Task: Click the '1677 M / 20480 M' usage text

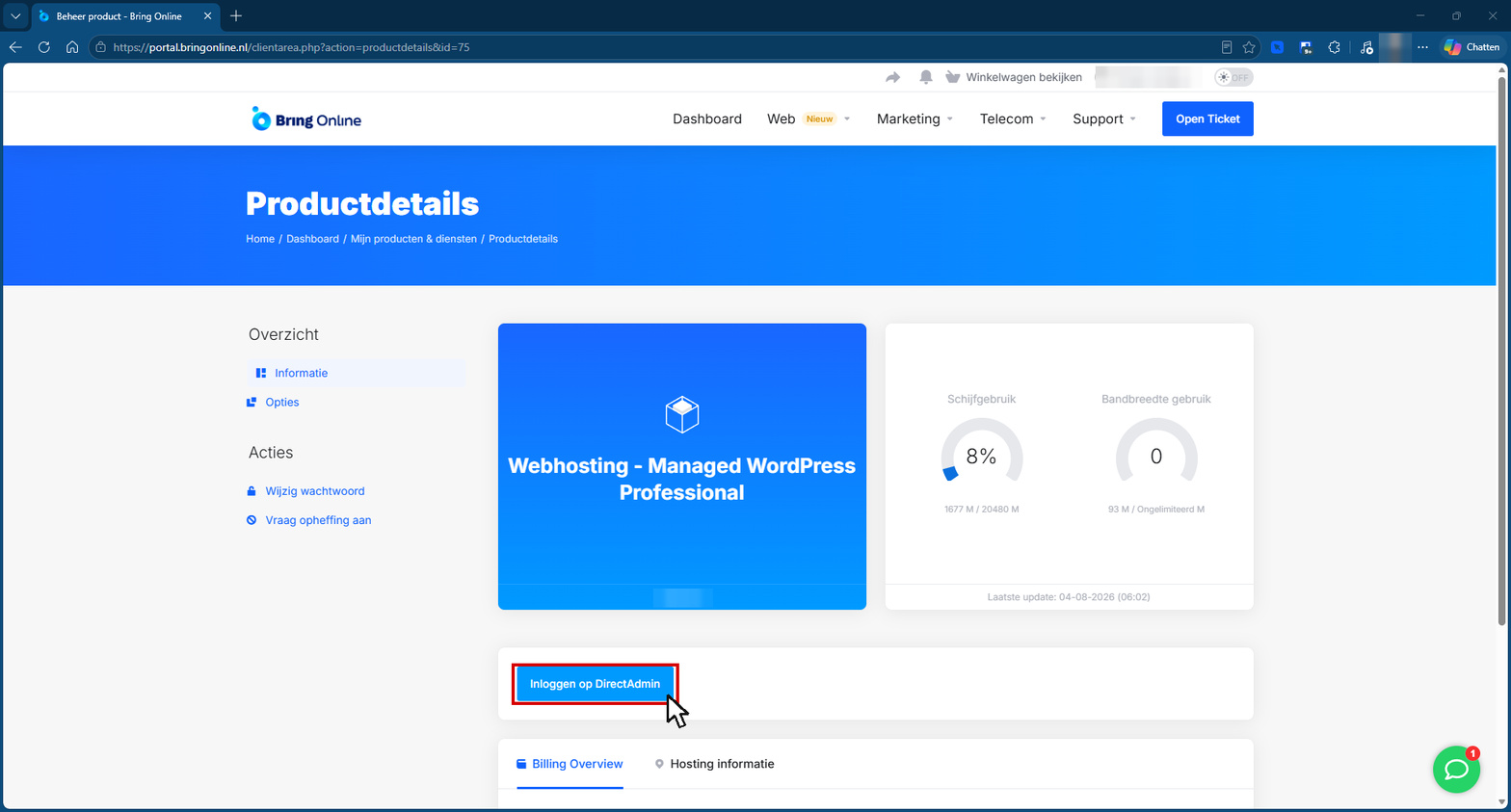Action: 981,510
